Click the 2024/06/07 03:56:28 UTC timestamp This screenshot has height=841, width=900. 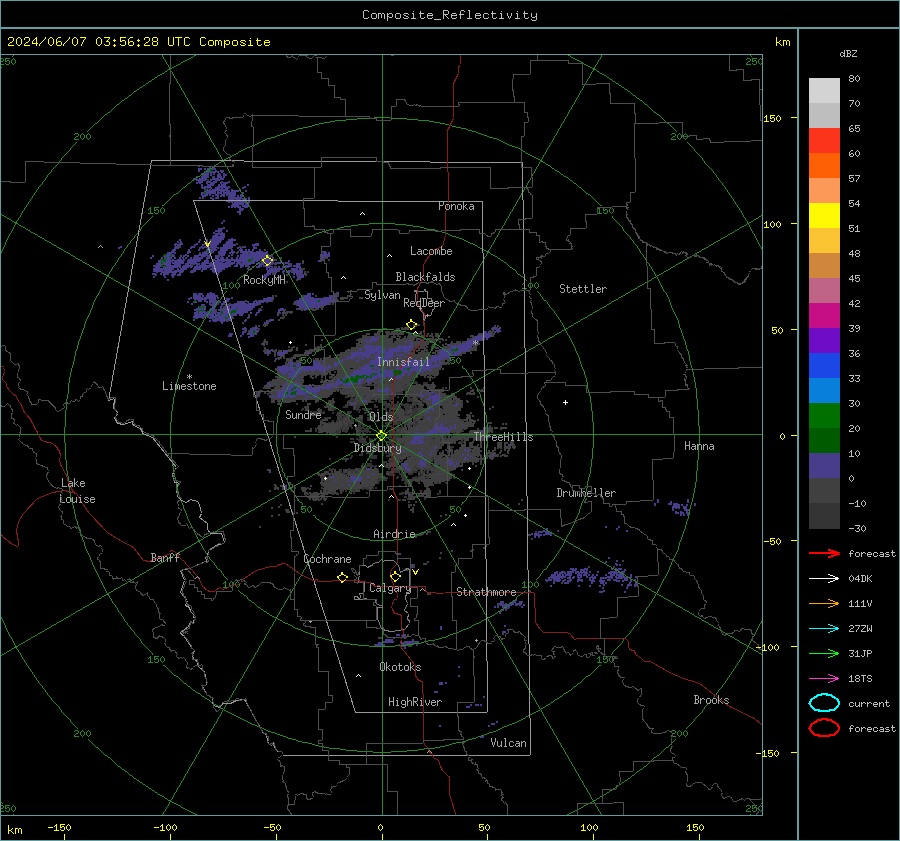point(83,42)
